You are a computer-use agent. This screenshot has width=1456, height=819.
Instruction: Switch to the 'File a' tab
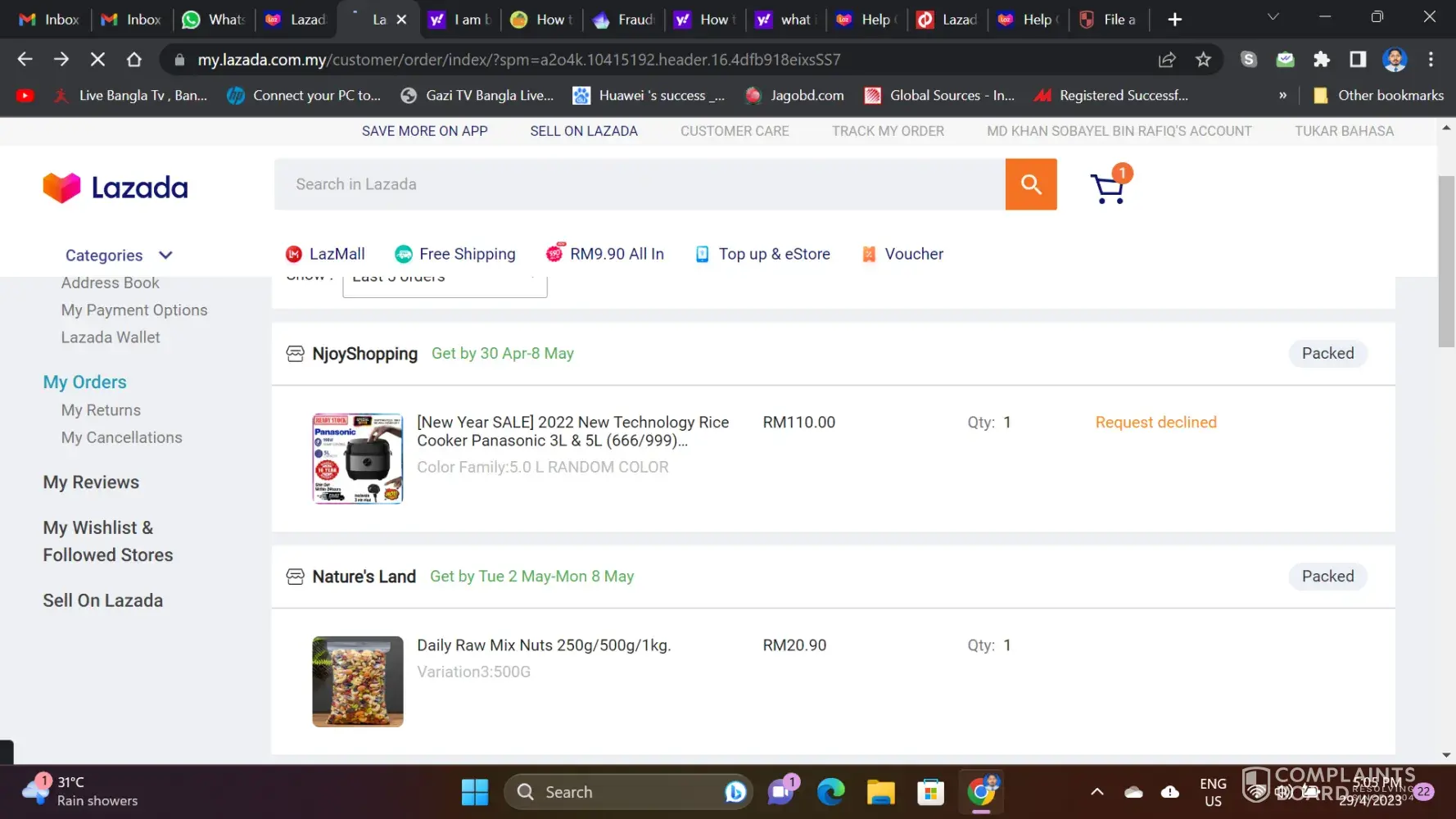click(1108, 19)
